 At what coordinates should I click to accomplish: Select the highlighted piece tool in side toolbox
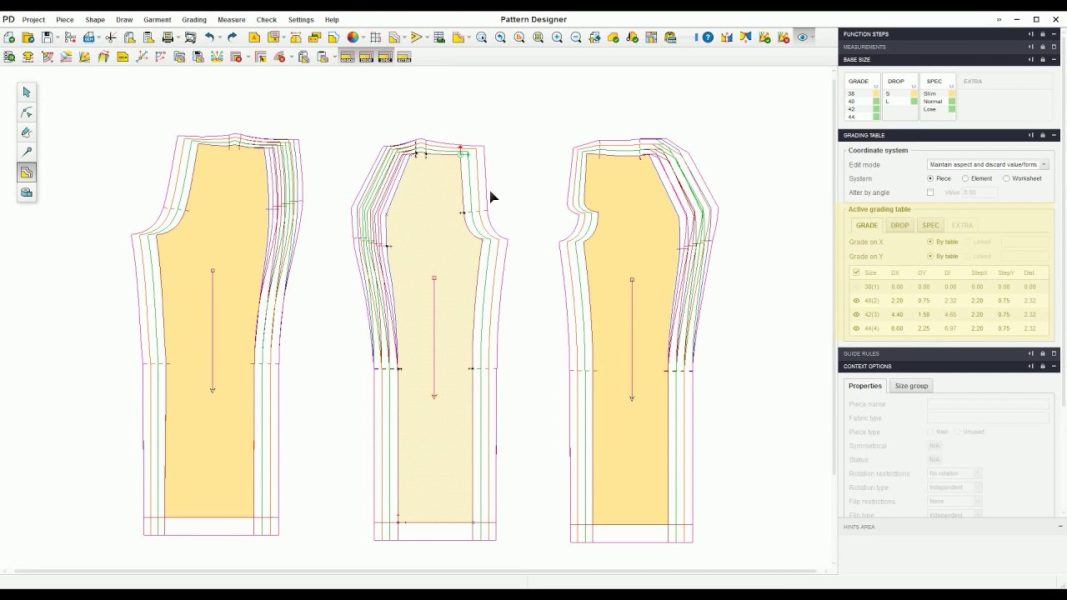[x=27, y=173]
